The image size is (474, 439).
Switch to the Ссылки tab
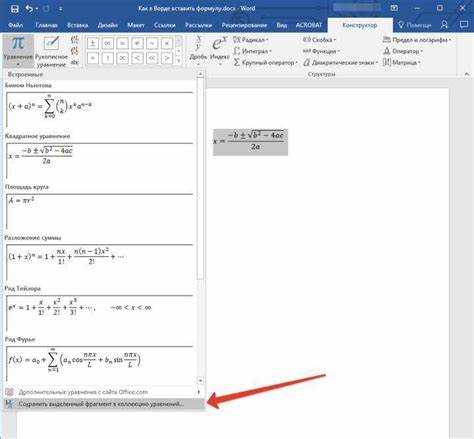point(165,25)
